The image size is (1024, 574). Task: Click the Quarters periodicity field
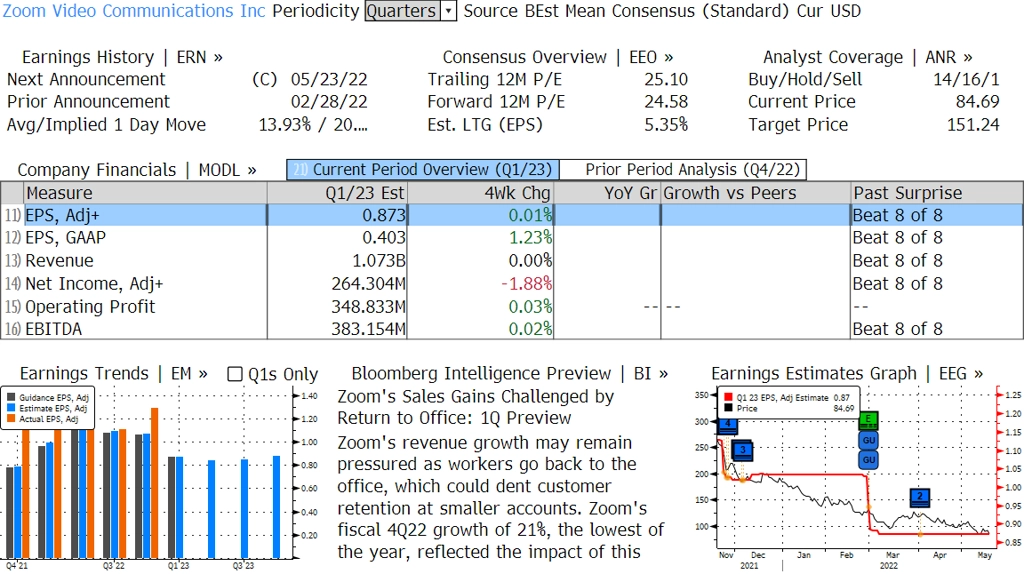pyautogui.click(x=402, y=11)
